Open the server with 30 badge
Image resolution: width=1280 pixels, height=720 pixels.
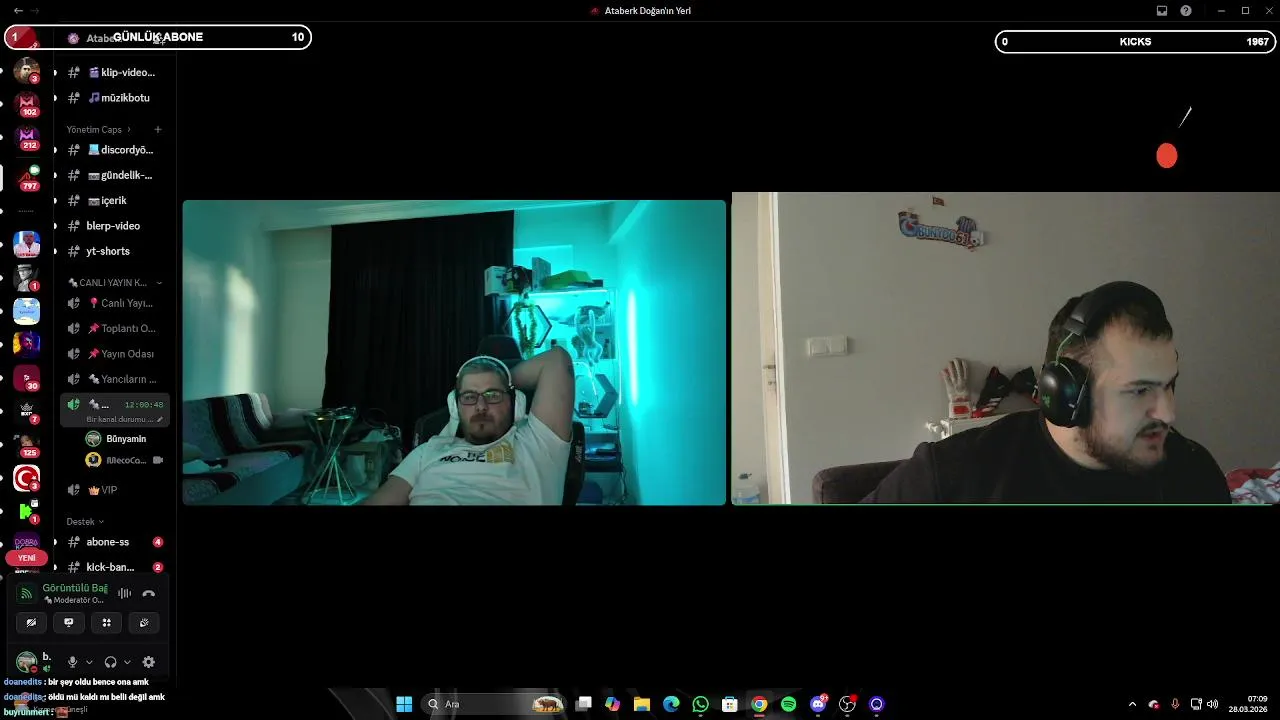point(27,378)
